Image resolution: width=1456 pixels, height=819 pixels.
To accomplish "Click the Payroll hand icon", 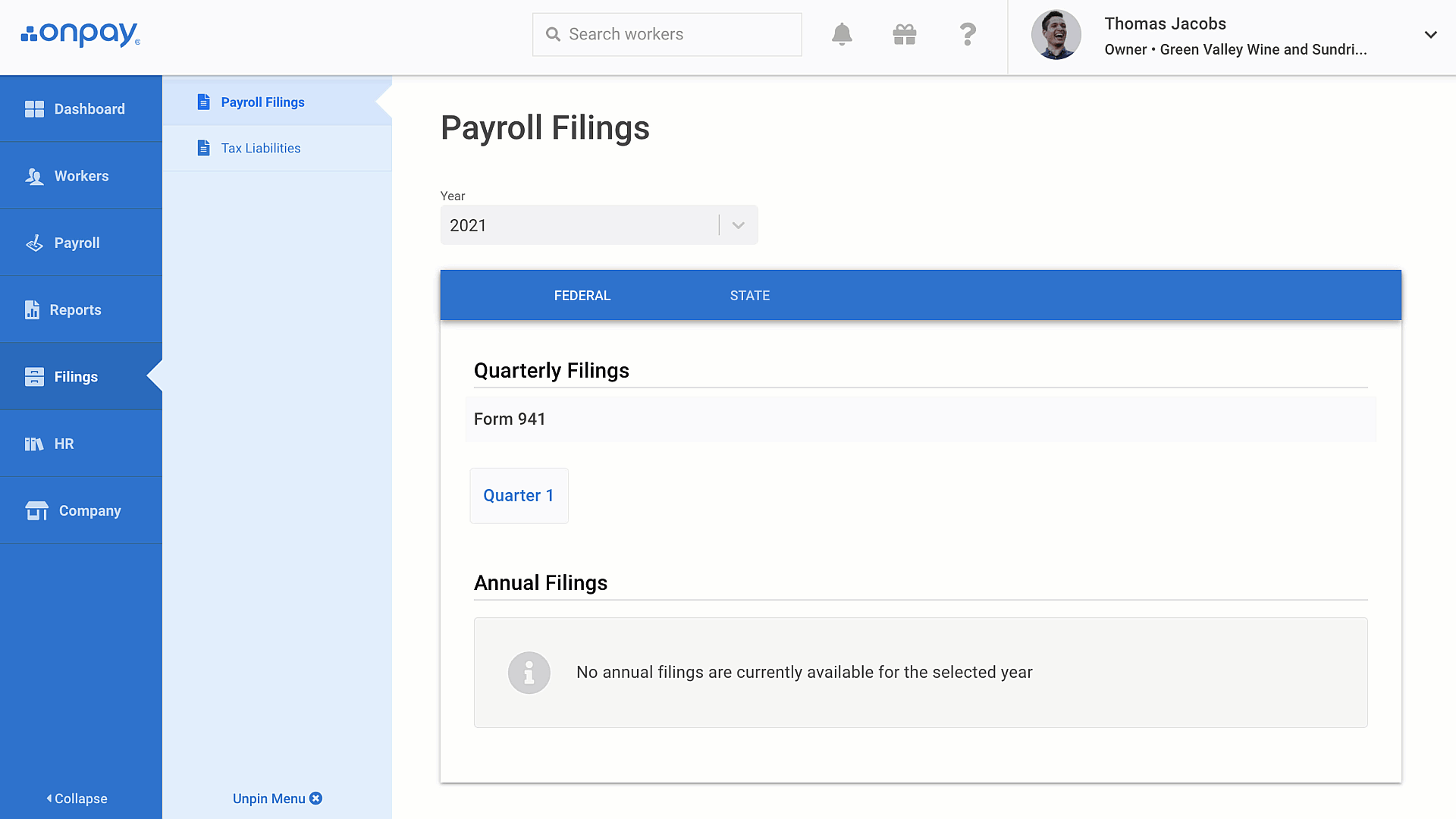I will (x=34, y=243).
